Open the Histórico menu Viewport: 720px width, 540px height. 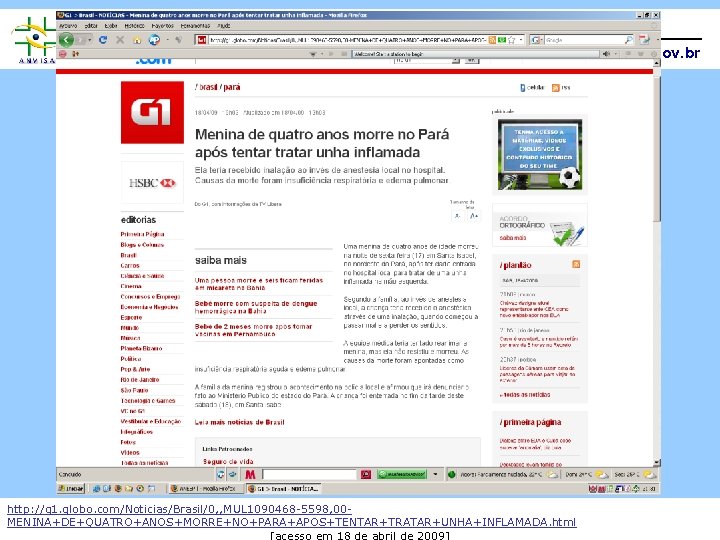click(135, 26)
